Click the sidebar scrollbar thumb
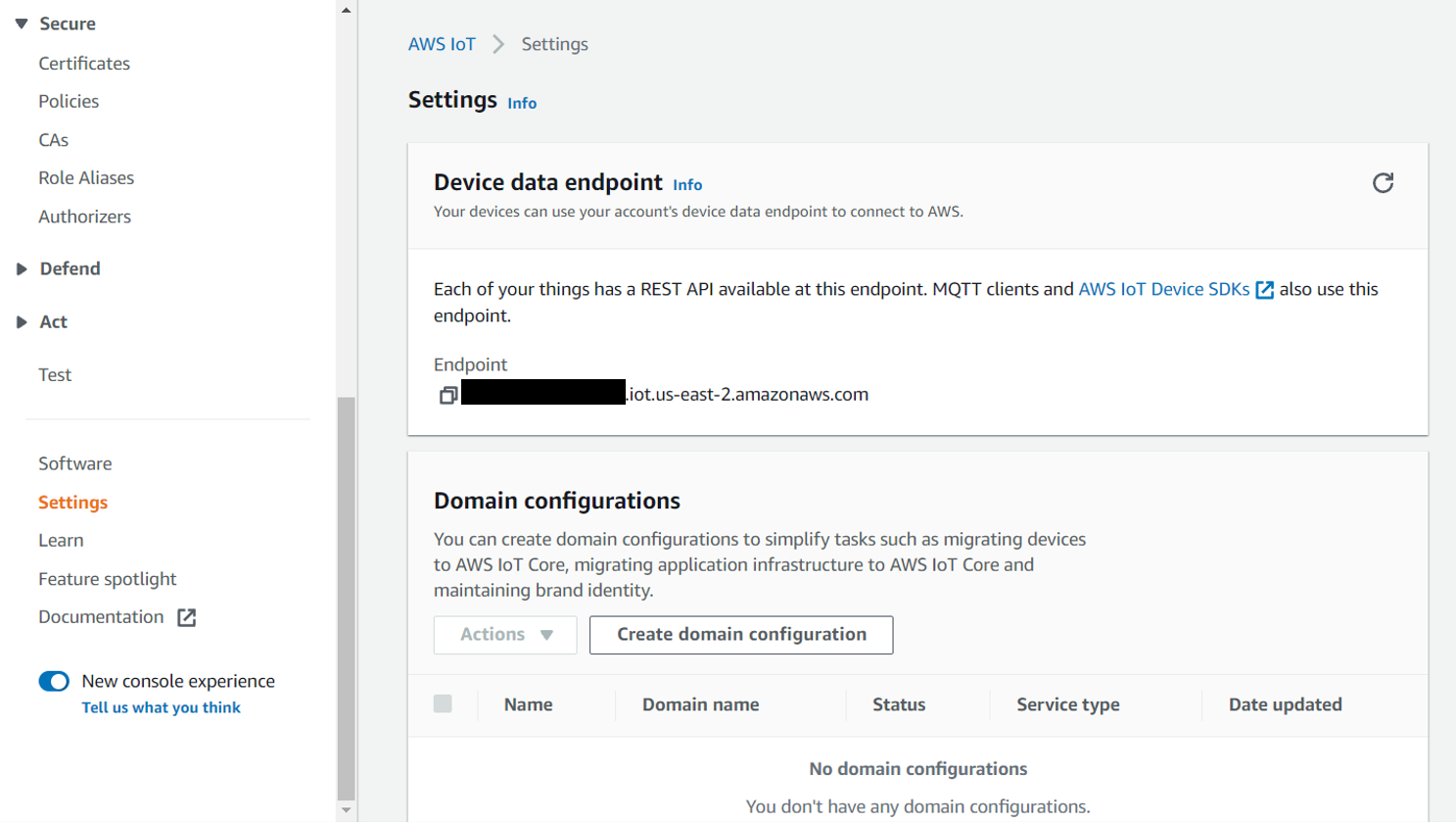This screenshot has height=822, width=1456. (x=346, y=599)
